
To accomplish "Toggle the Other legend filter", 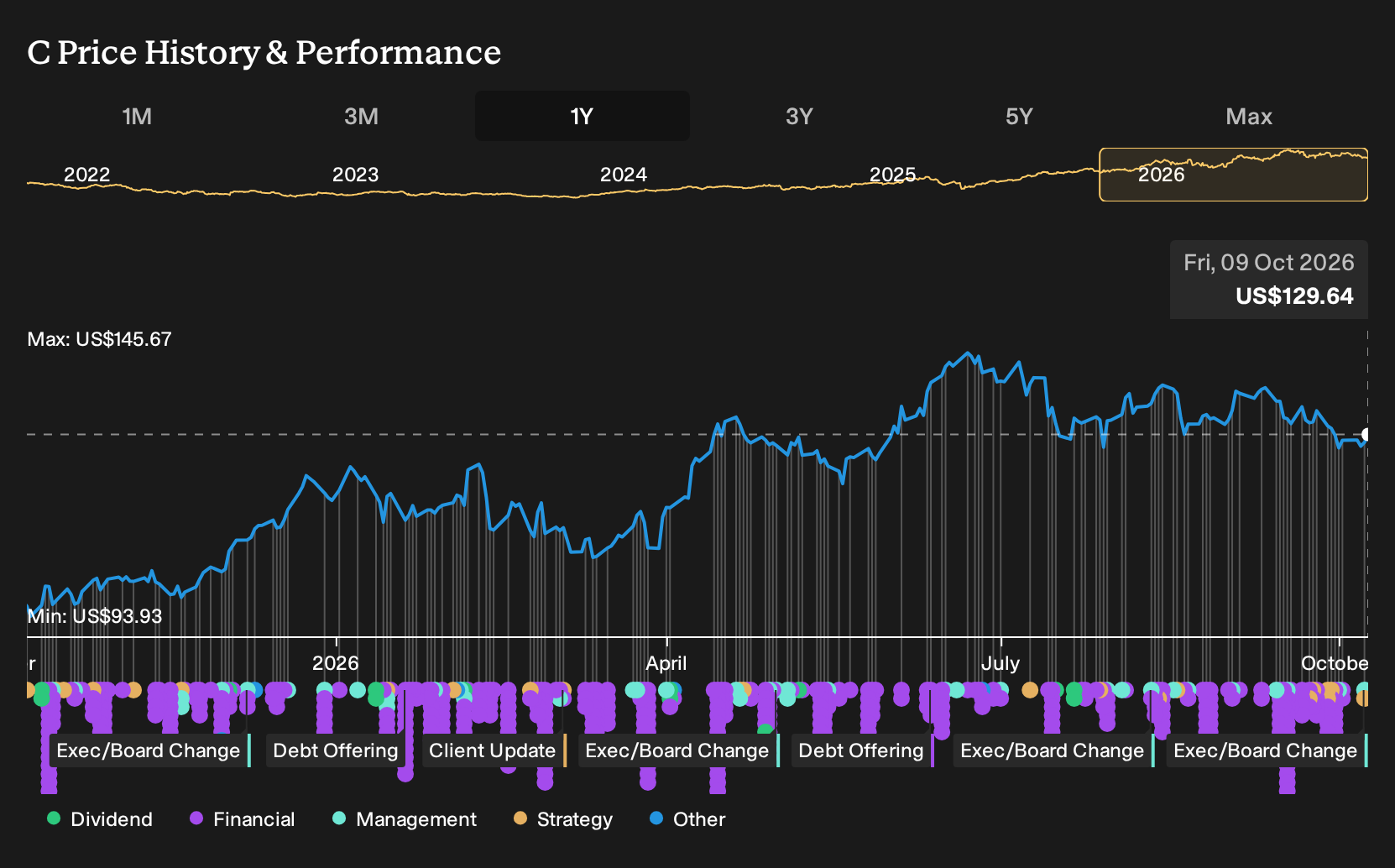I will (687, 819).
